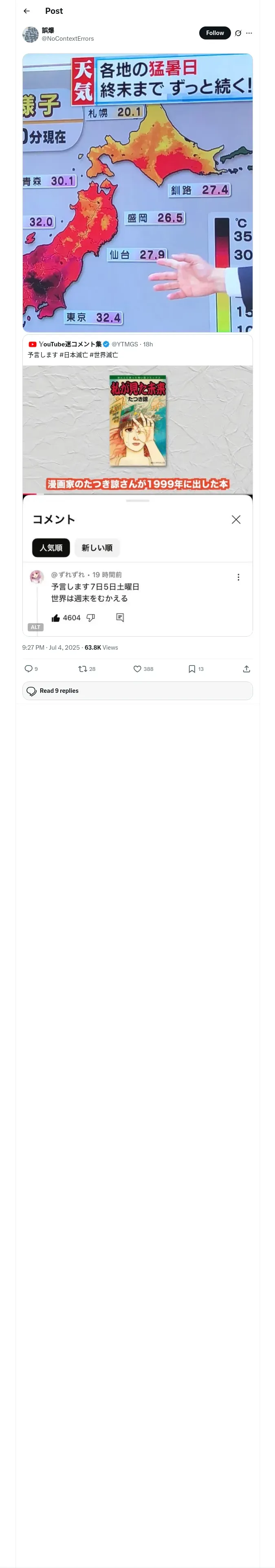The image size is (275, 1568).
Task: Open the weather map image
Action: pyautogui.click(x=137, y=193)
